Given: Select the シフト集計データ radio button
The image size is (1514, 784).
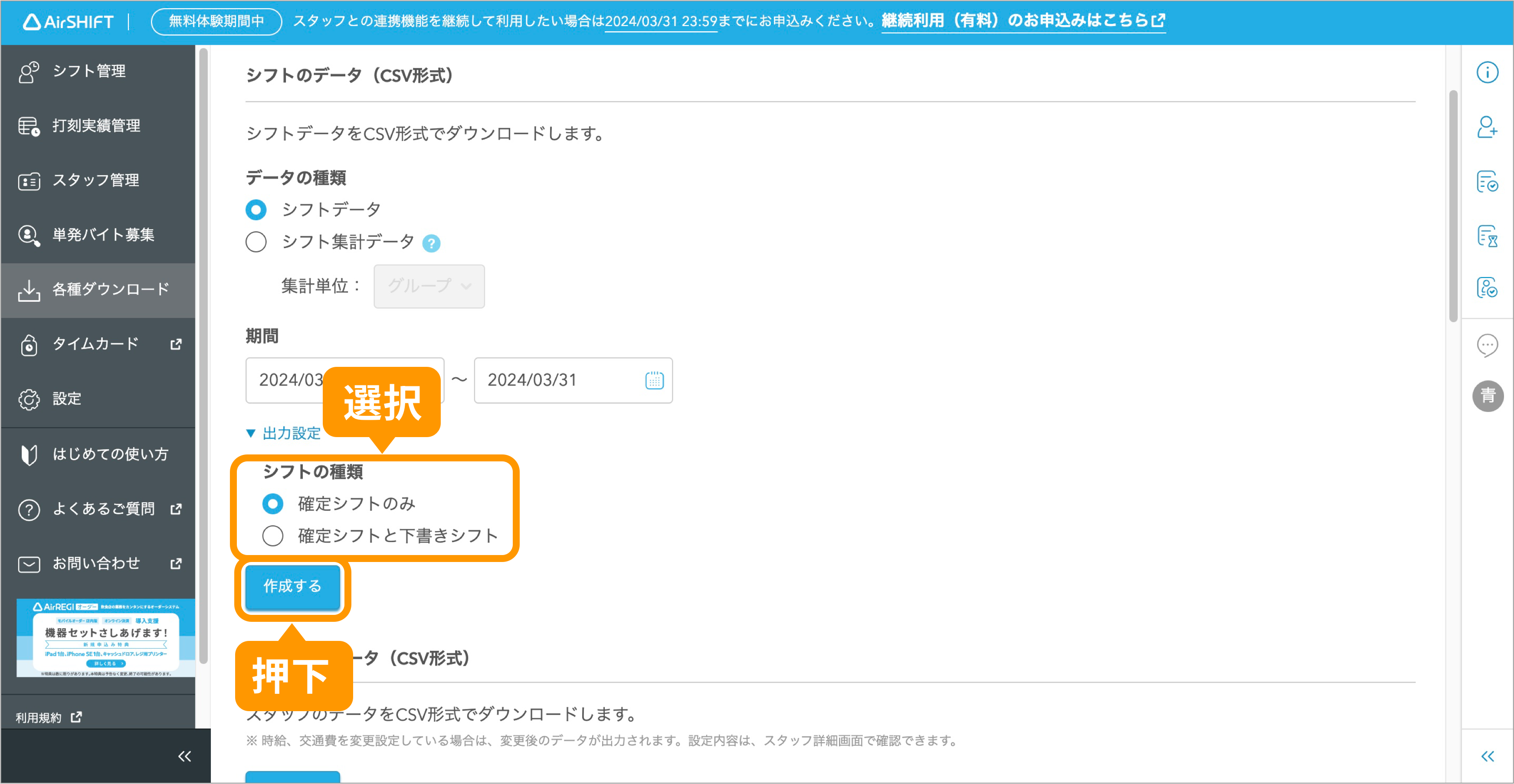Looking at the screenshot, I should 256,242.
